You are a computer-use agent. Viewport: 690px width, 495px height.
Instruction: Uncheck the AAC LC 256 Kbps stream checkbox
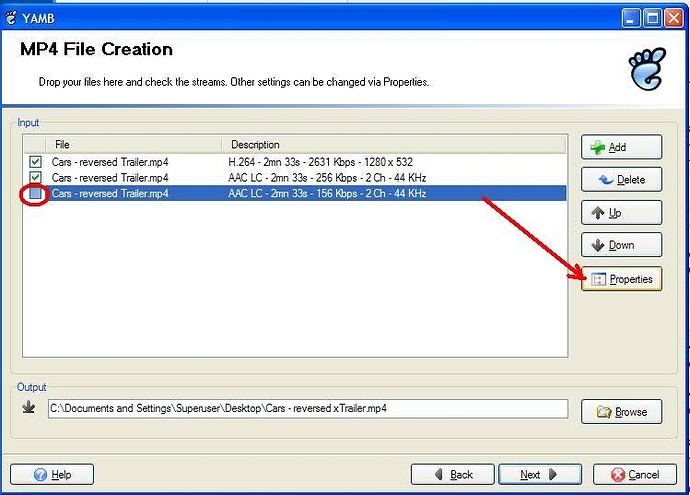click(35, 178)
